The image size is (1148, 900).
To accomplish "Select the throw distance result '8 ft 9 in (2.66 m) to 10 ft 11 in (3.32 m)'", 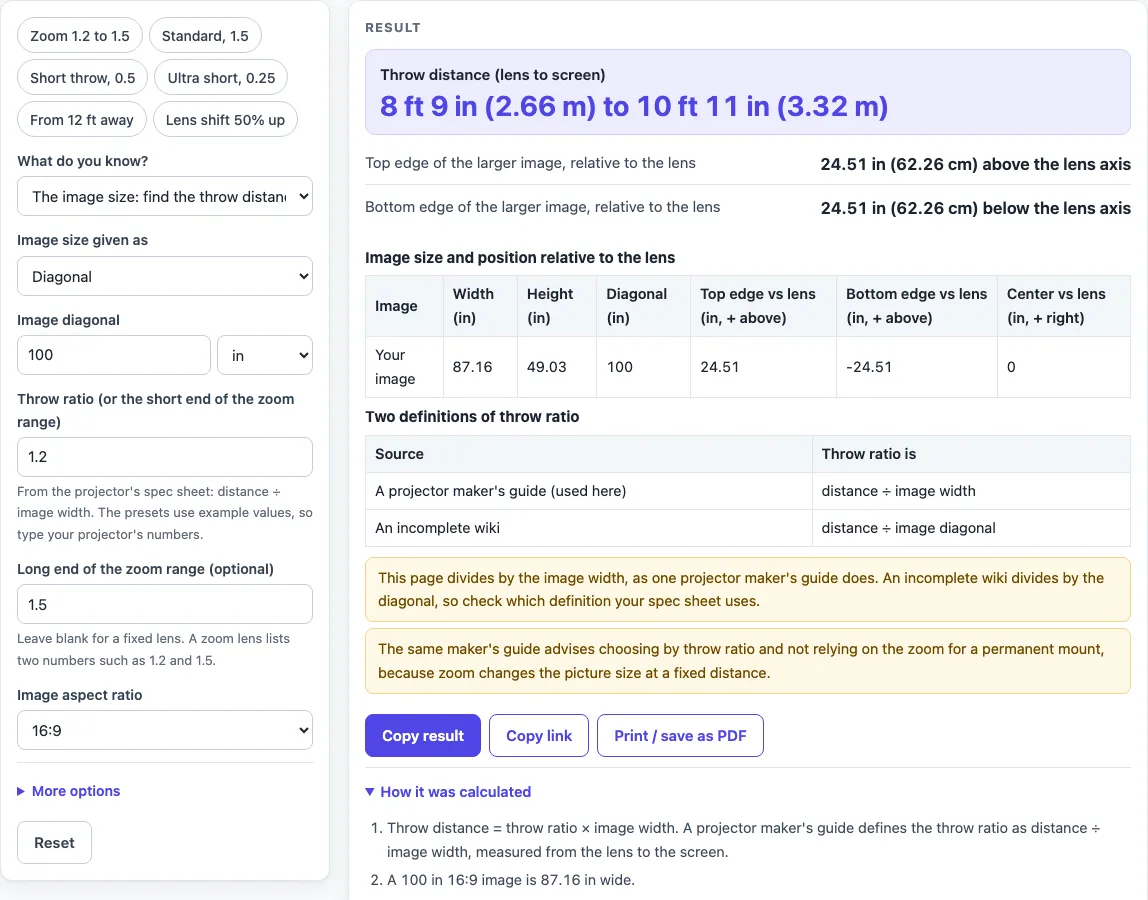I will click(x=634, y=106).
